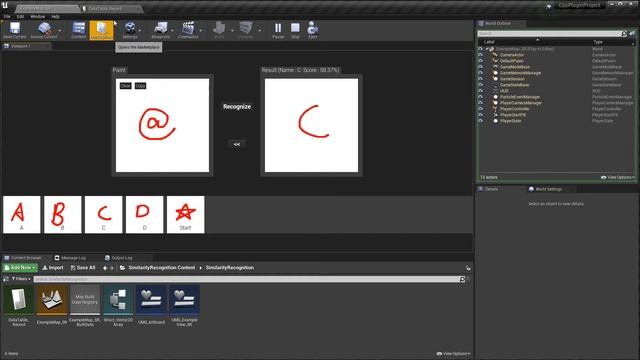Open Content Browser View Options menu
The width and height of the screenshot is (640, 360).
pos(453,353)
